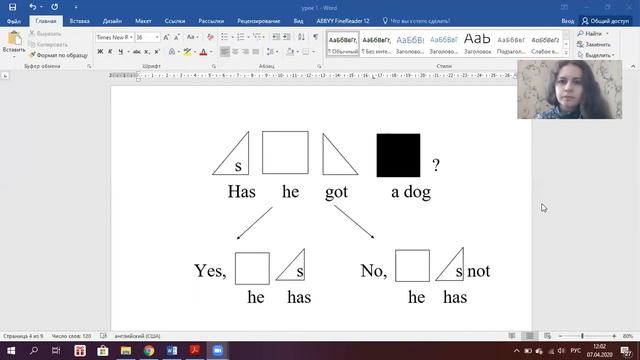Switch to the Review (Рецензирование) tab
Image resolution: width=640 pixels, height=360 pixels.
click(259, 21)
